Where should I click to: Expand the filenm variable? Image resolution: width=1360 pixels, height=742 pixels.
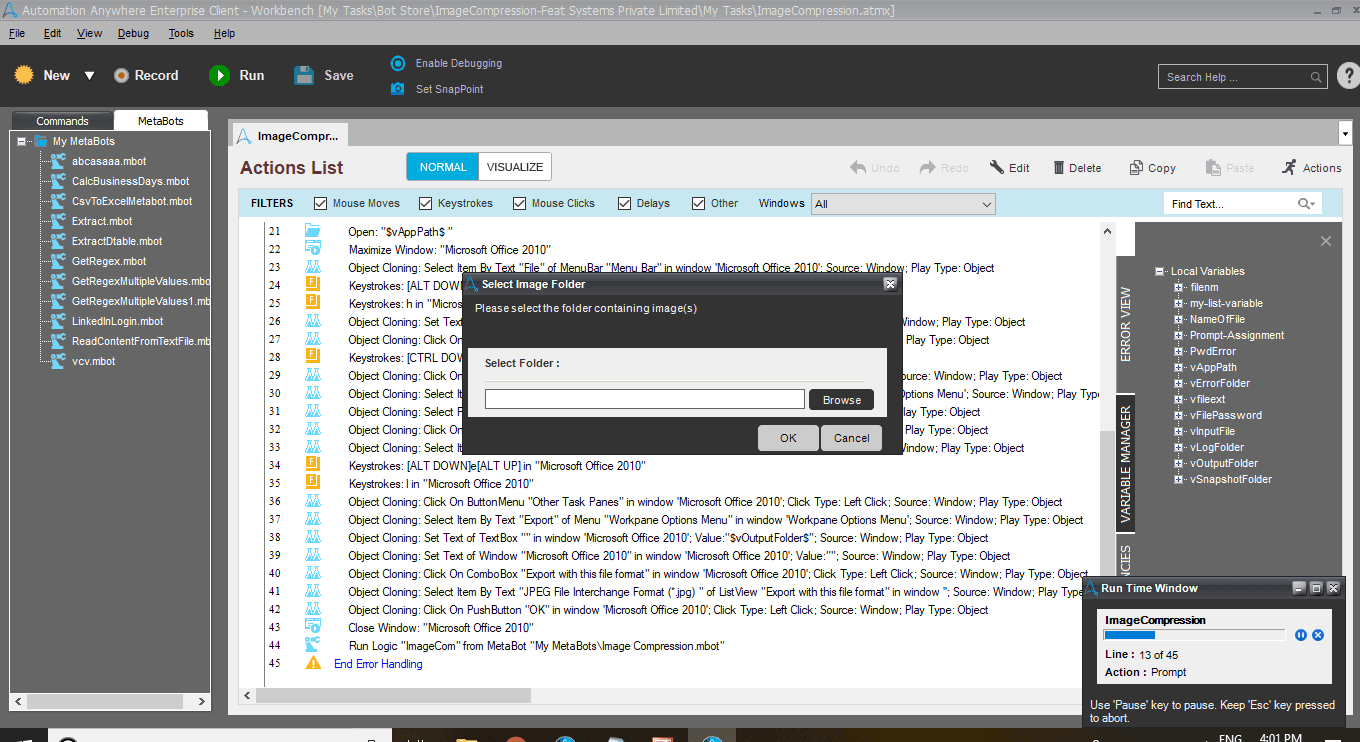1179,287
